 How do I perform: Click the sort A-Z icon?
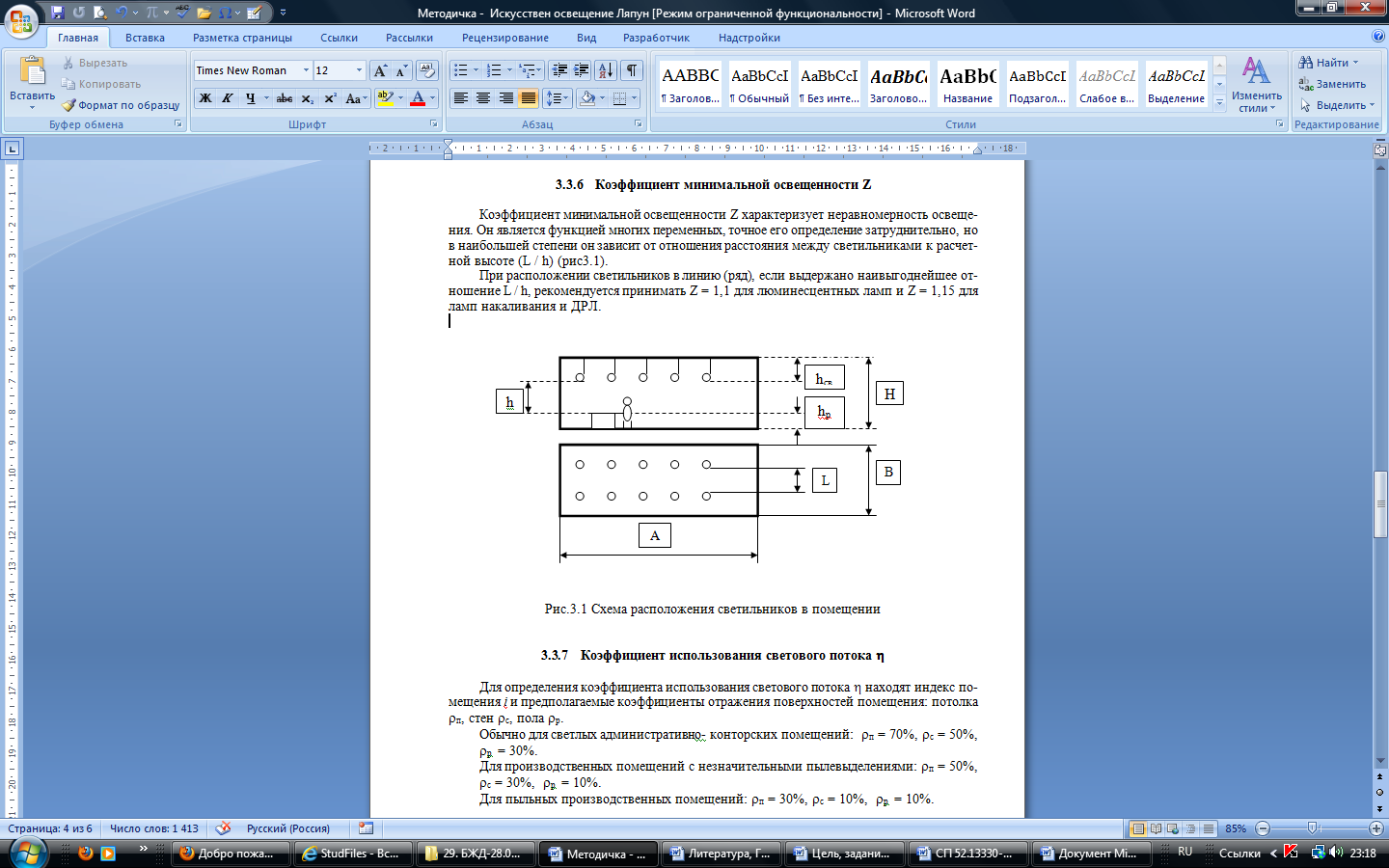(x=606, y=70)
